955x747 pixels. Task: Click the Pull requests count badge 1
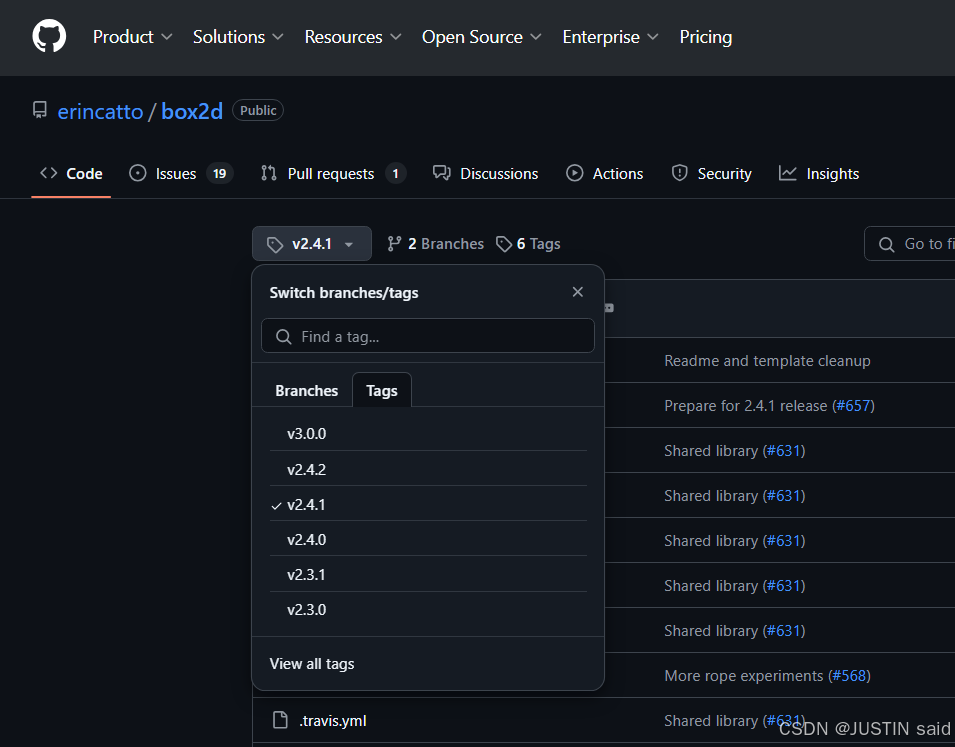click(x=395, y=174)
